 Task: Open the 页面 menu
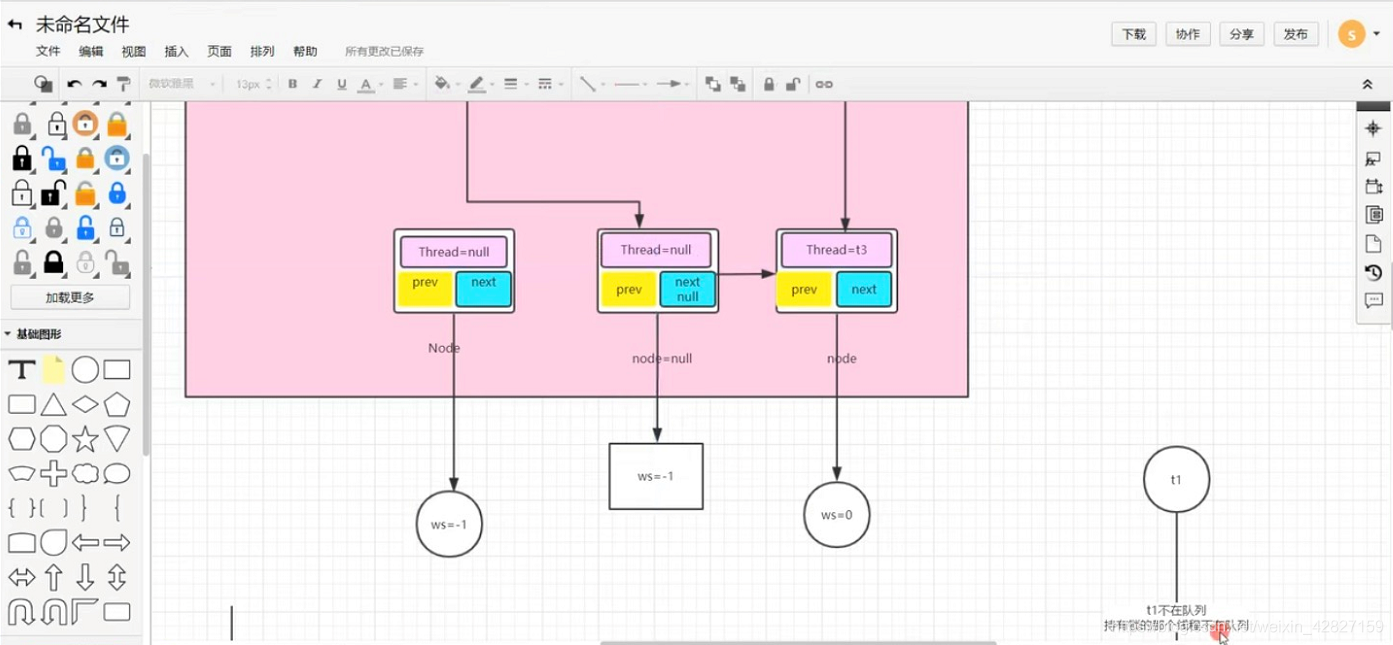point(219,51)
